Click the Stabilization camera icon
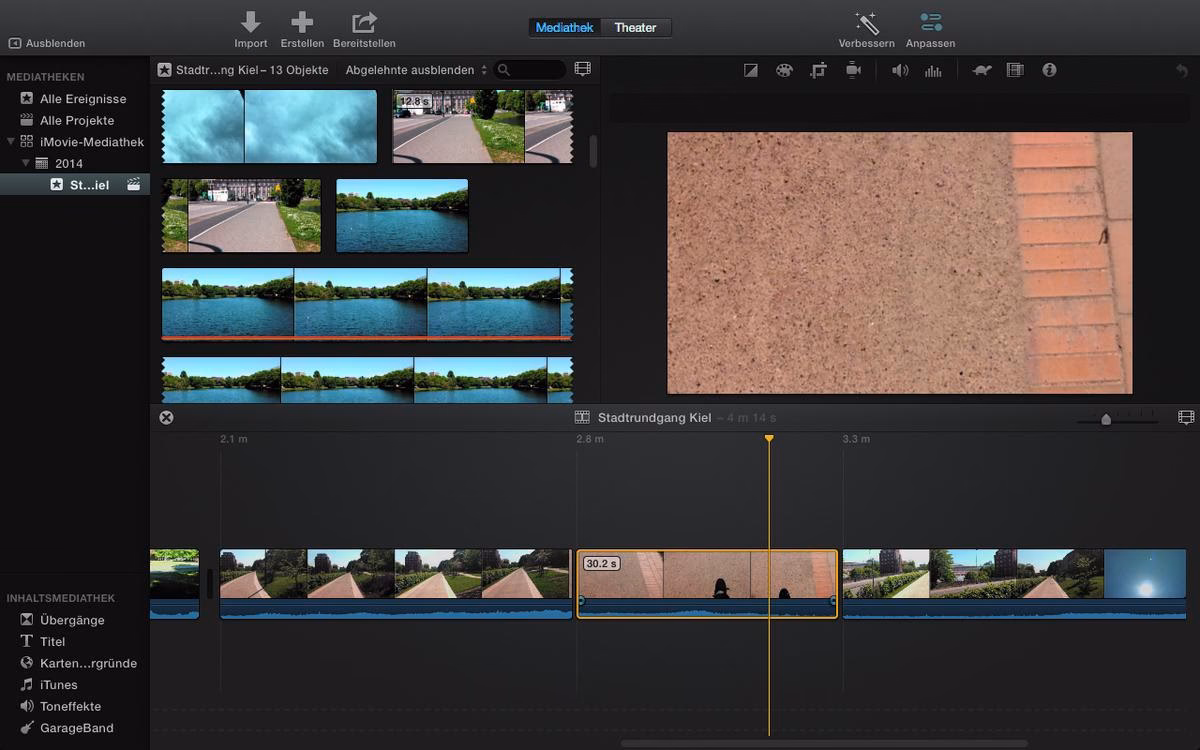This screenshot has height=750, width=1200. click(x=855, y=70)
